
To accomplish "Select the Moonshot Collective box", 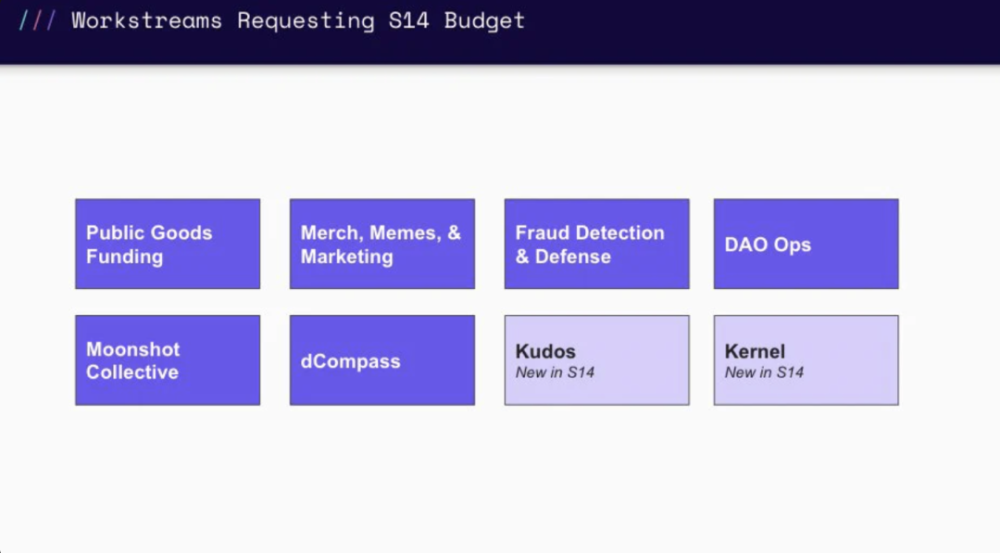I will pos(168,360).
